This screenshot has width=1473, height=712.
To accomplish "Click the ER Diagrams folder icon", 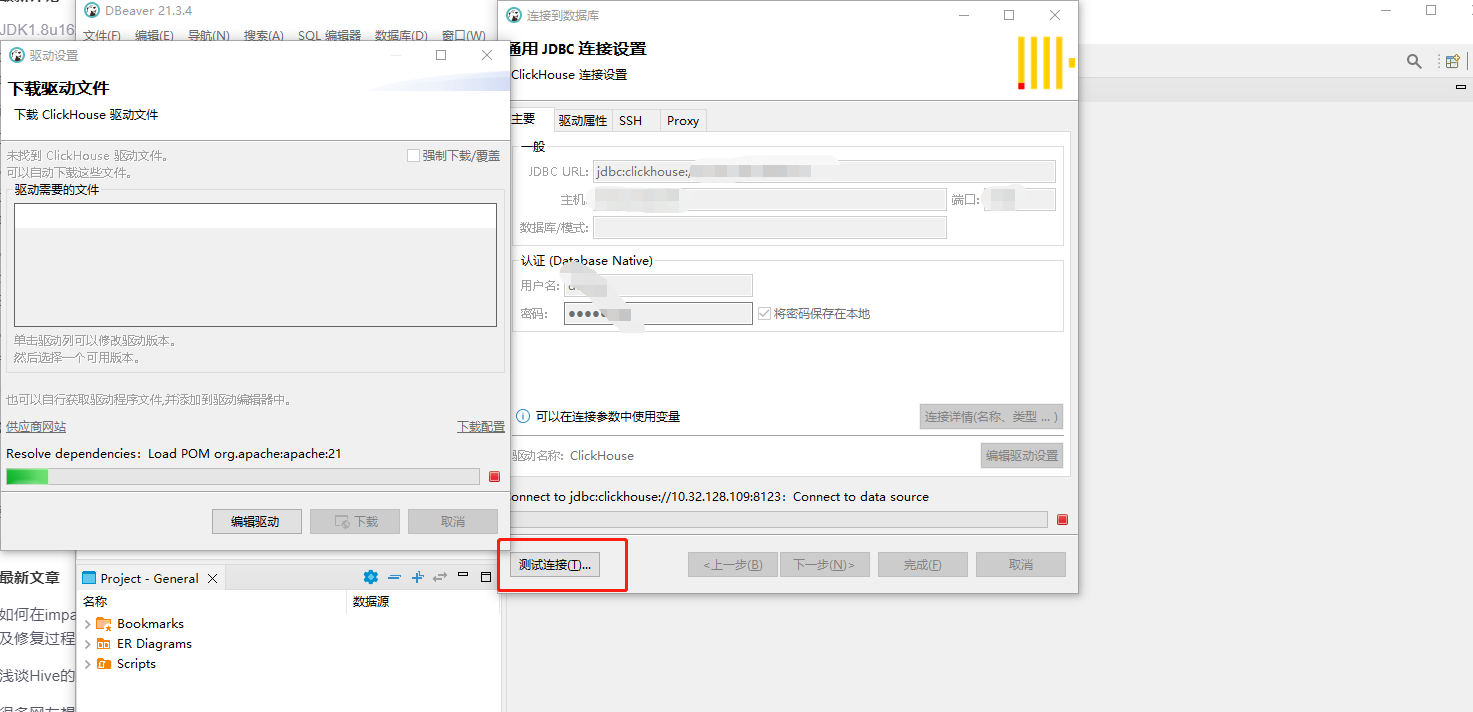I will (x=104, y=644).
